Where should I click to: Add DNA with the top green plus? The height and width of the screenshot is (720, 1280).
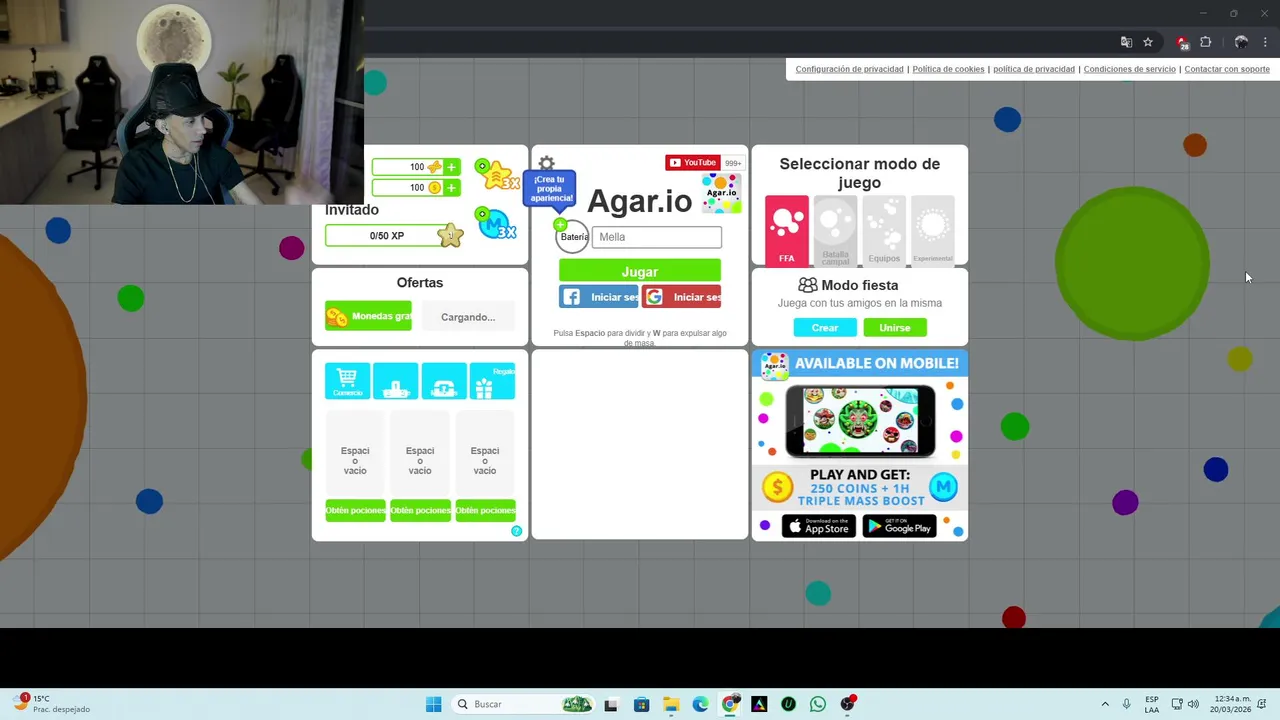click(x=452, y=167)
